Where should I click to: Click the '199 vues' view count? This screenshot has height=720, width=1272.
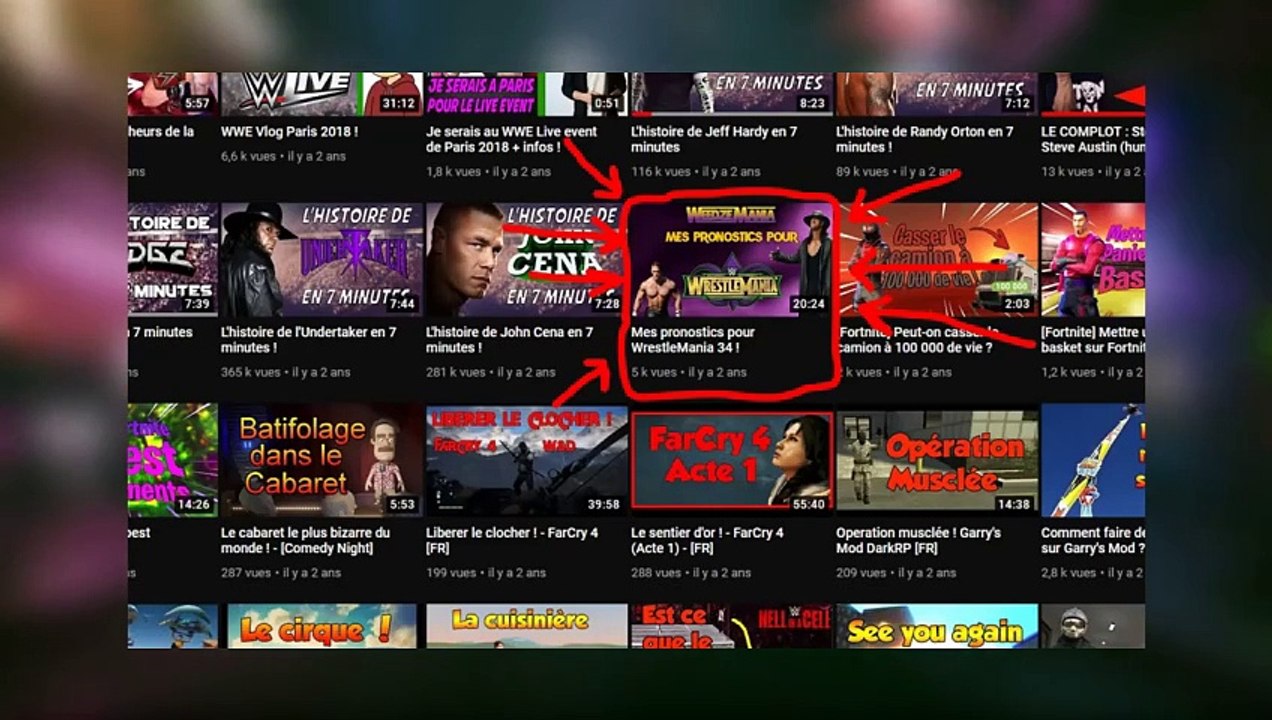click(x=450, y=573)
